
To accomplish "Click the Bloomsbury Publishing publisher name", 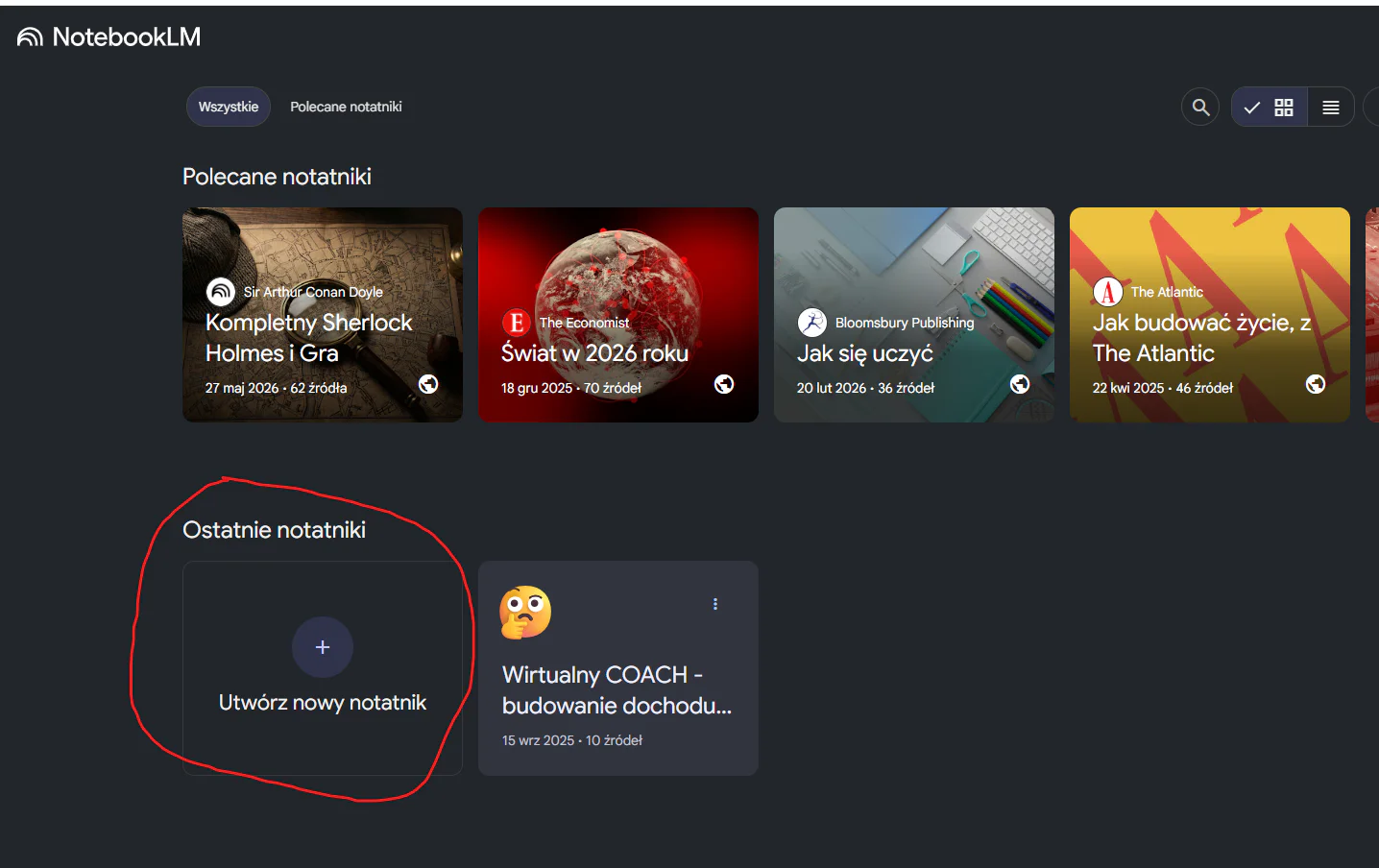I will click(x=905, y=323).
